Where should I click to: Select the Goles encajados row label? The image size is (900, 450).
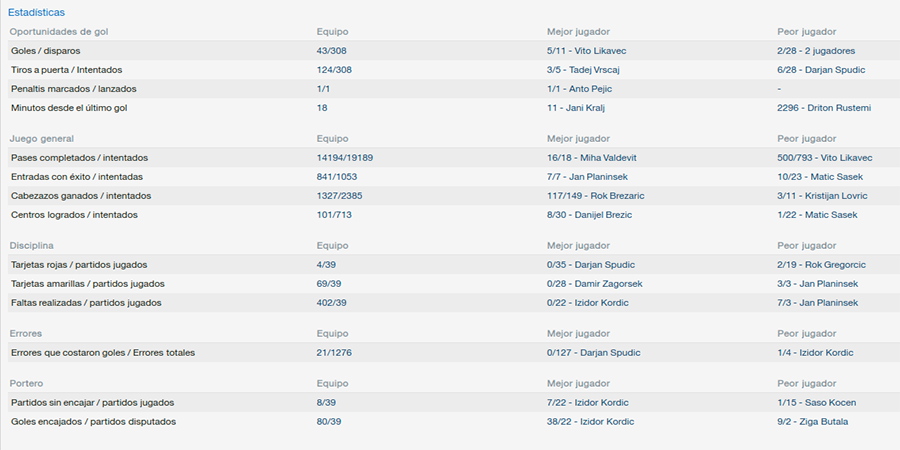[x=93, y=421]
